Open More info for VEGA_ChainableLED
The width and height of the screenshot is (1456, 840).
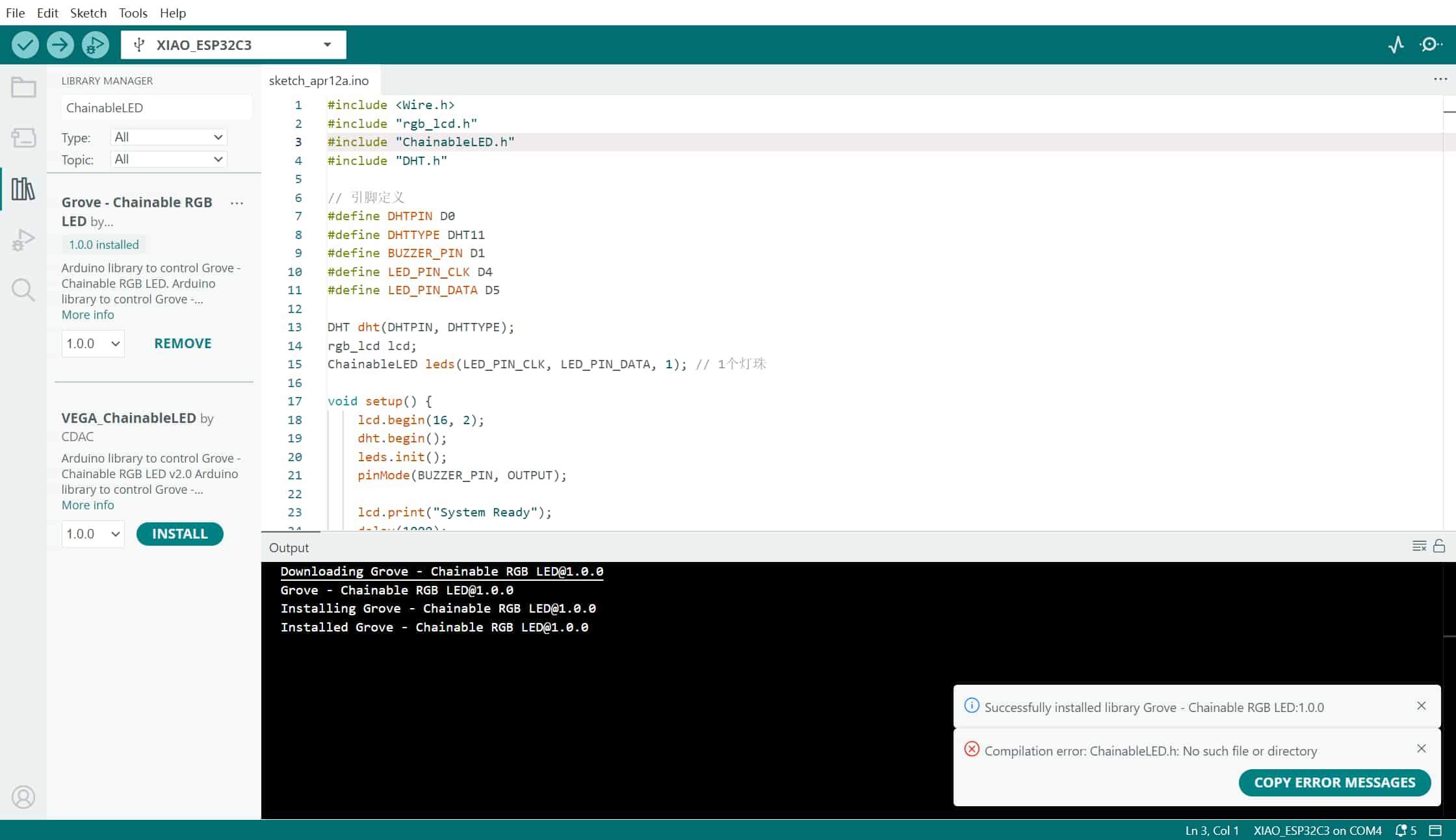[x=88, y=505]
